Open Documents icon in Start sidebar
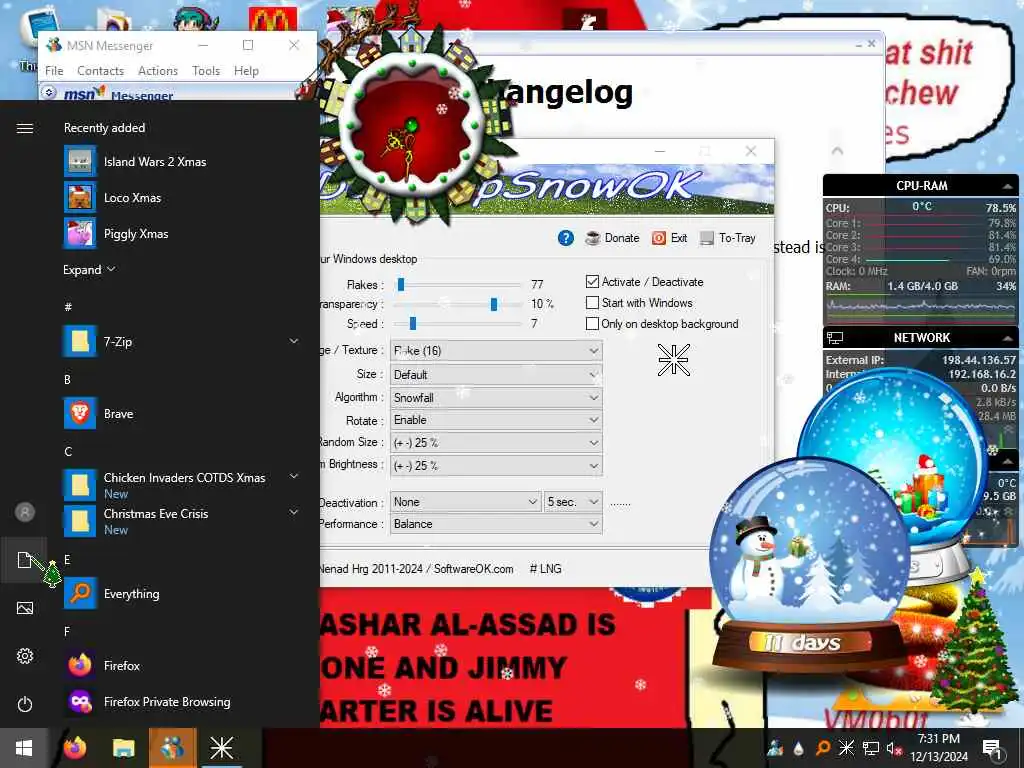 click(x=25, y=560)
